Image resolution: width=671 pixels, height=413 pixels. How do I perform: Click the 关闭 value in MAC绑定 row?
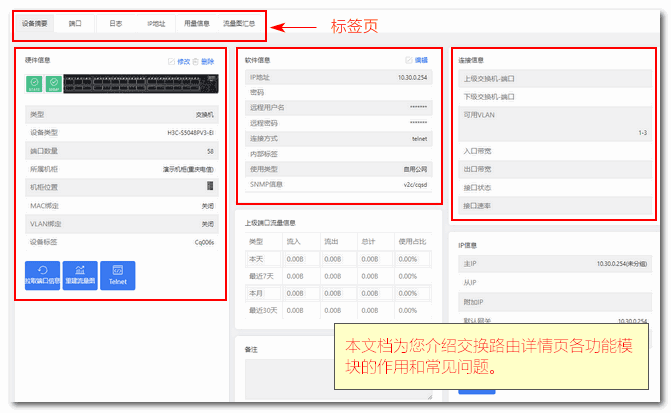pyautogui.click(x=208, y=206)
